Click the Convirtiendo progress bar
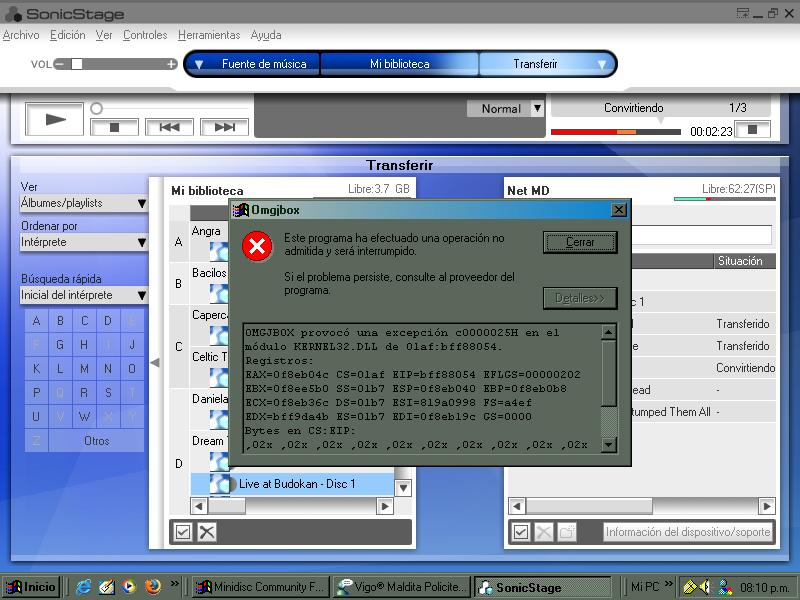800x600 pixels. click(x=616, y=132)
